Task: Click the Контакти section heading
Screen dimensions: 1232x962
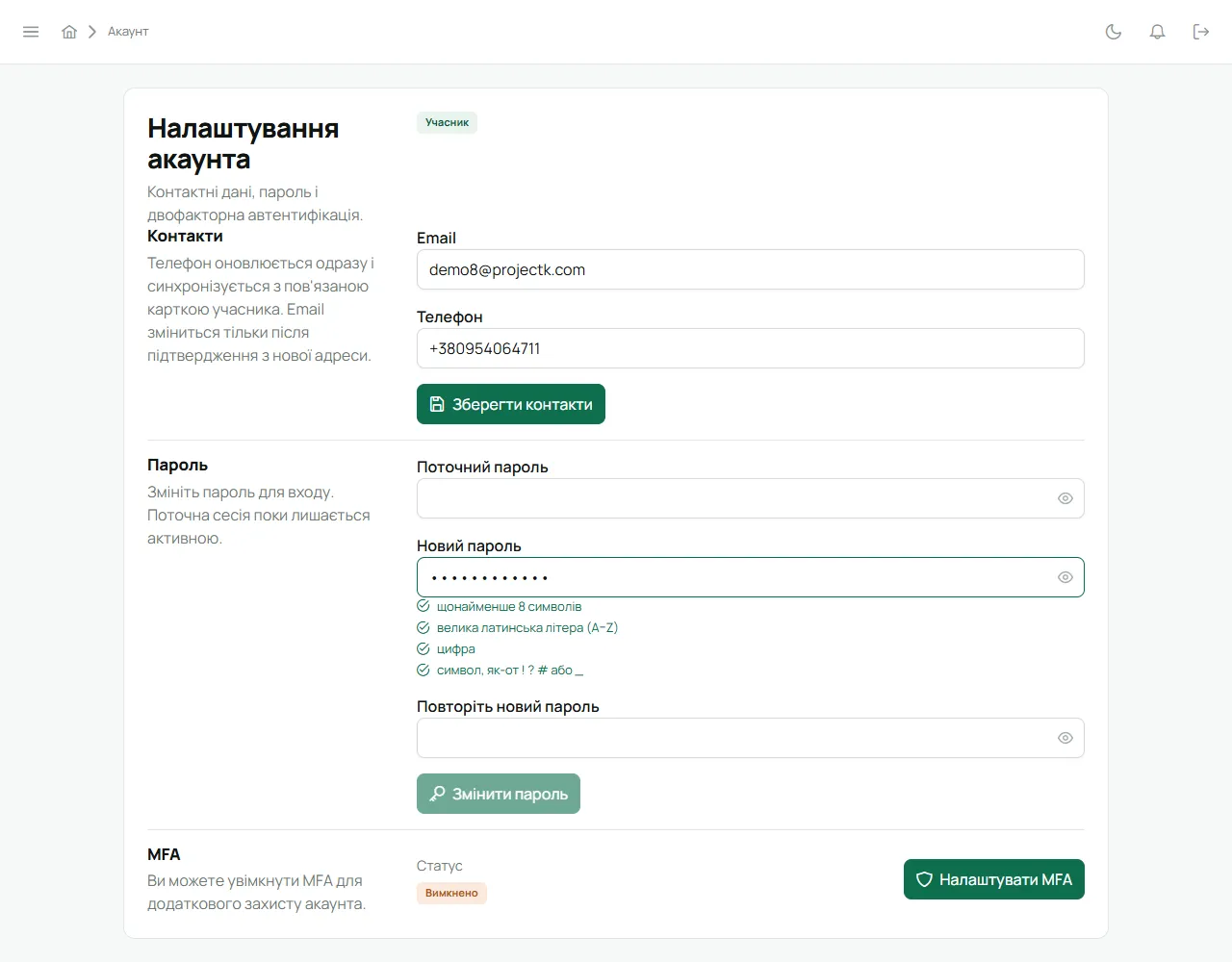Action: (x=185, y=236)
